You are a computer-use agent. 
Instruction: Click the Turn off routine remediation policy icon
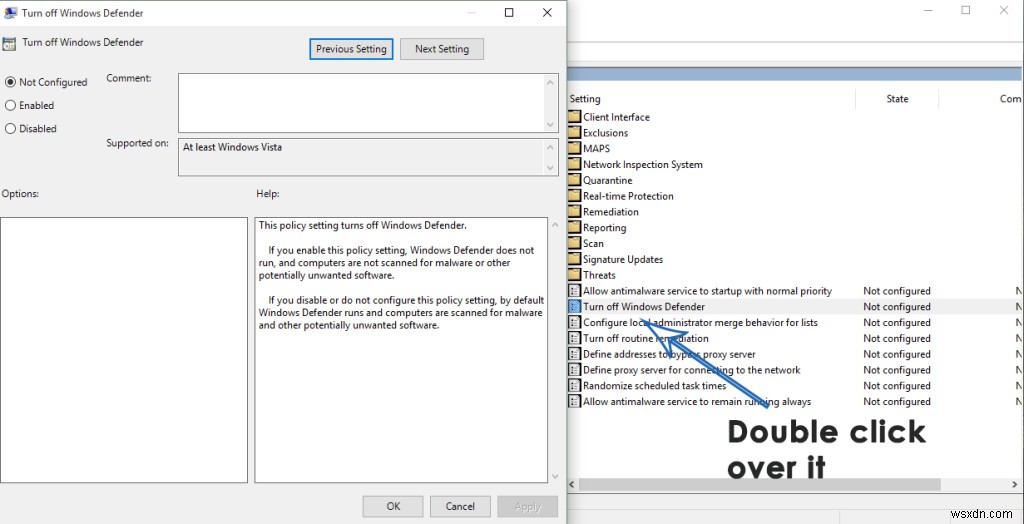click(x=574, y=338)
